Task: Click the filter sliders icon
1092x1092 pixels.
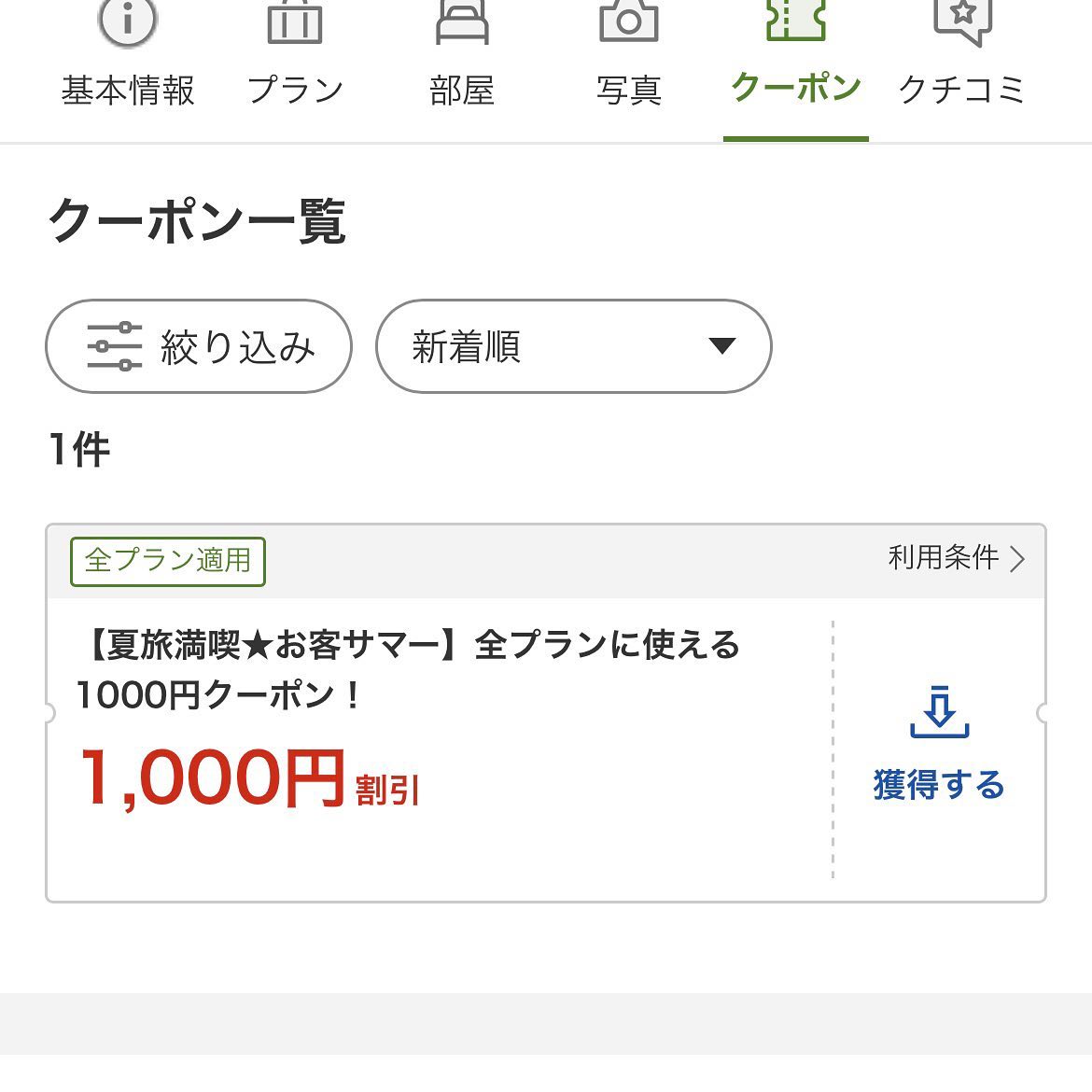Action: [115, 346]
